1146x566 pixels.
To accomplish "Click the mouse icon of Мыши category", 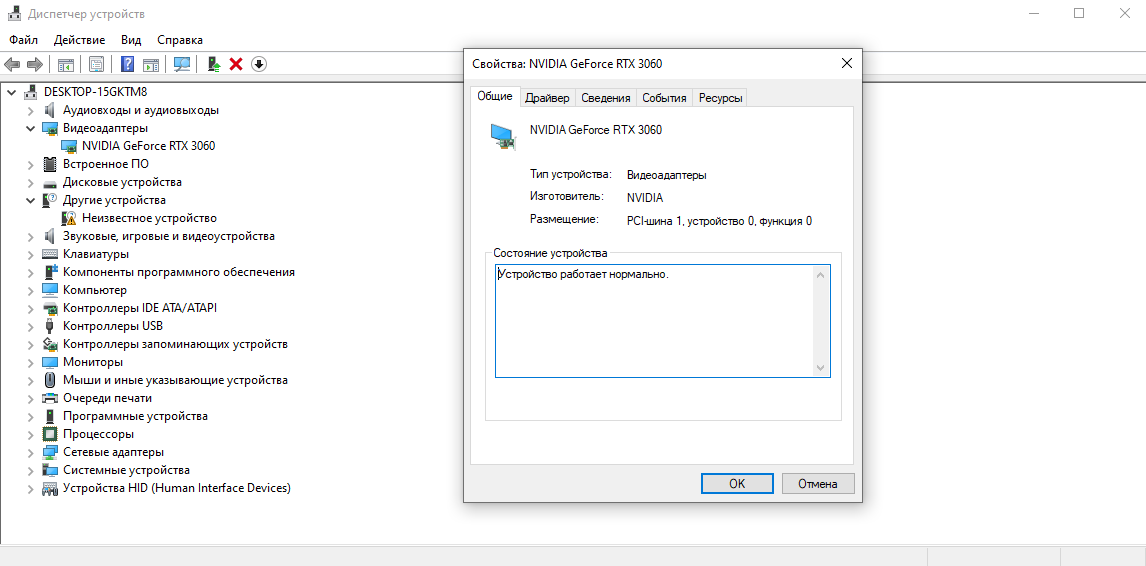I will (x=50, y=380).
